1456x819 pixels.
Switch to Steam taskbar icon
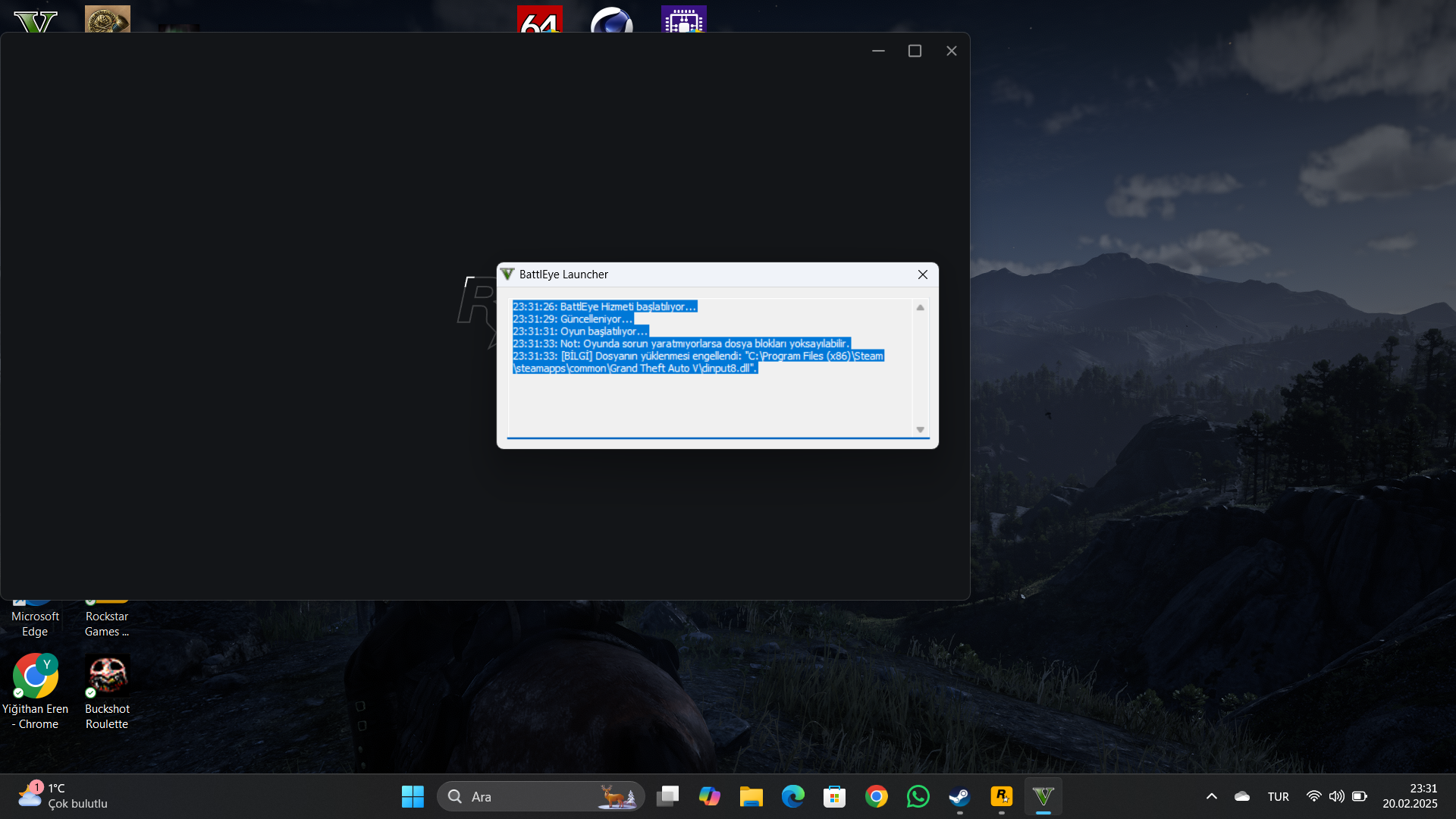(959, 796)
